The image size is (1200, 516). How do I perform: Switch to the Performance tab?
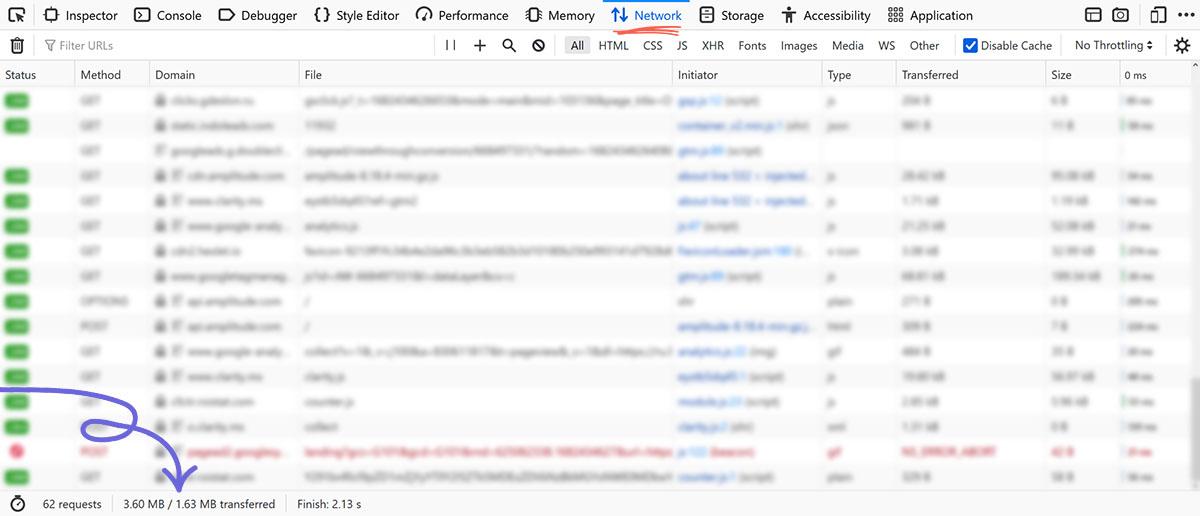coord(462,15)
